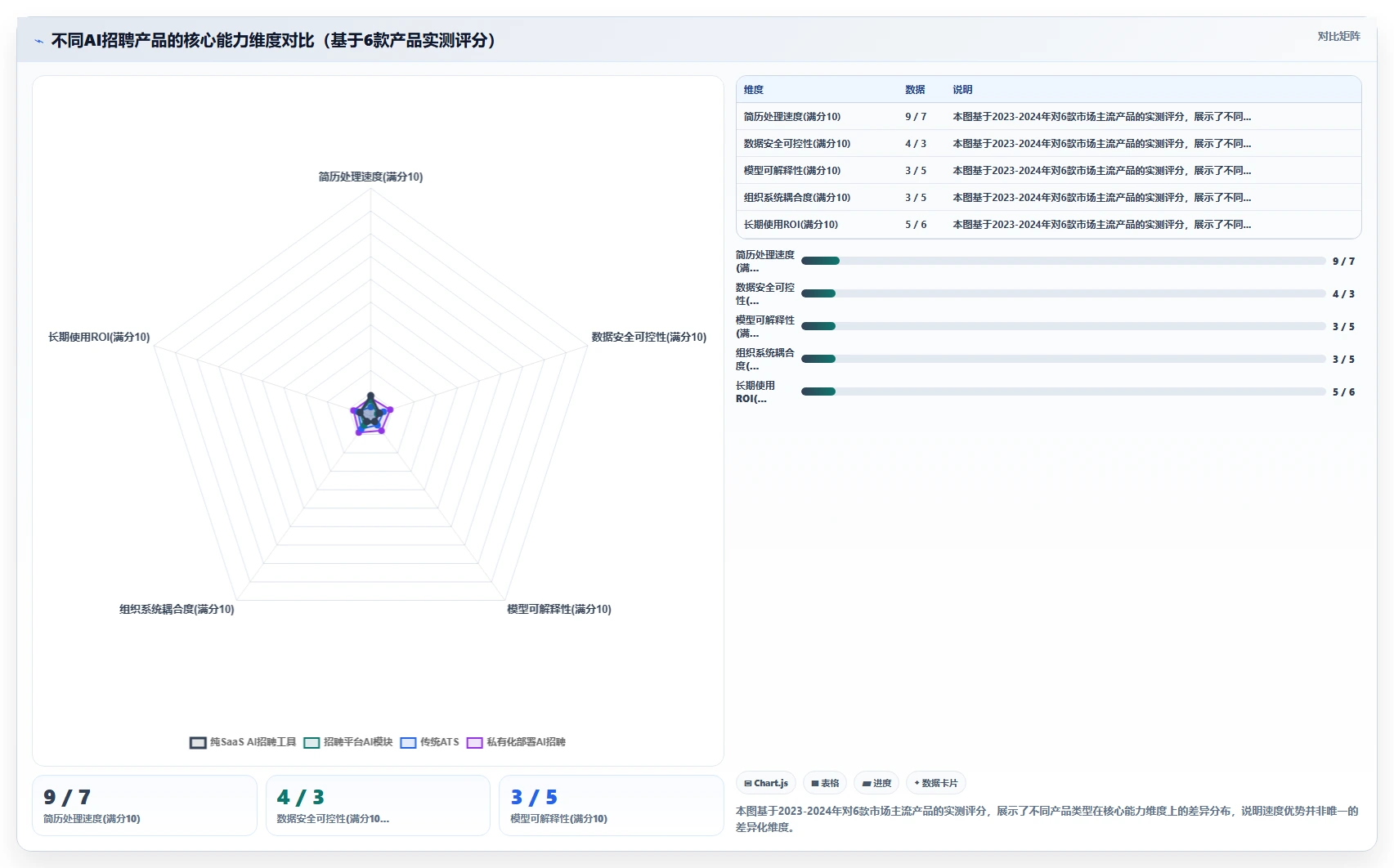Select the 简历处理速度 table row
This screenshot has width=1394, height=868.
[1049, 117]
